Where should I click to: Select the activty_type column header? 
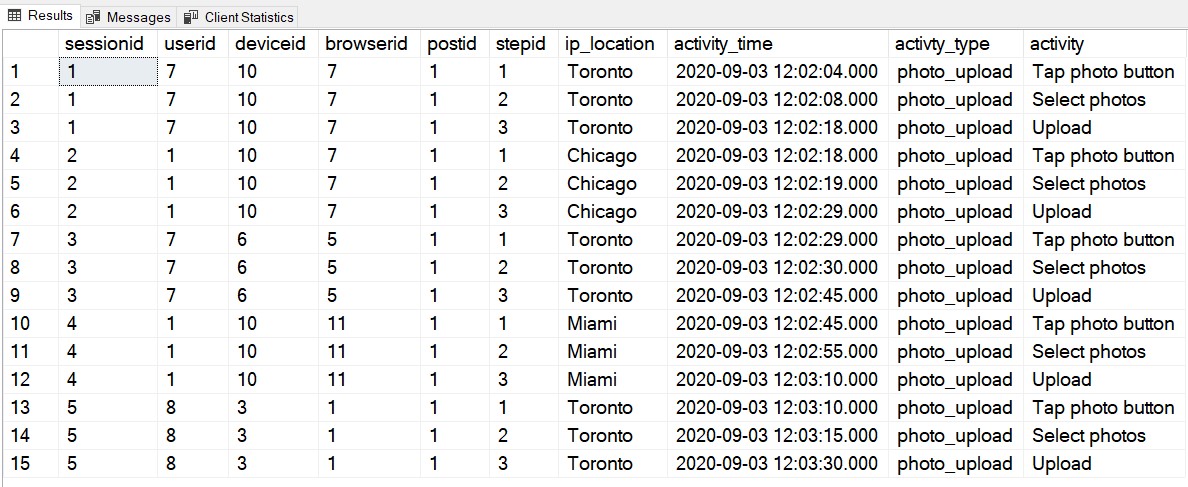coord(942,44)
